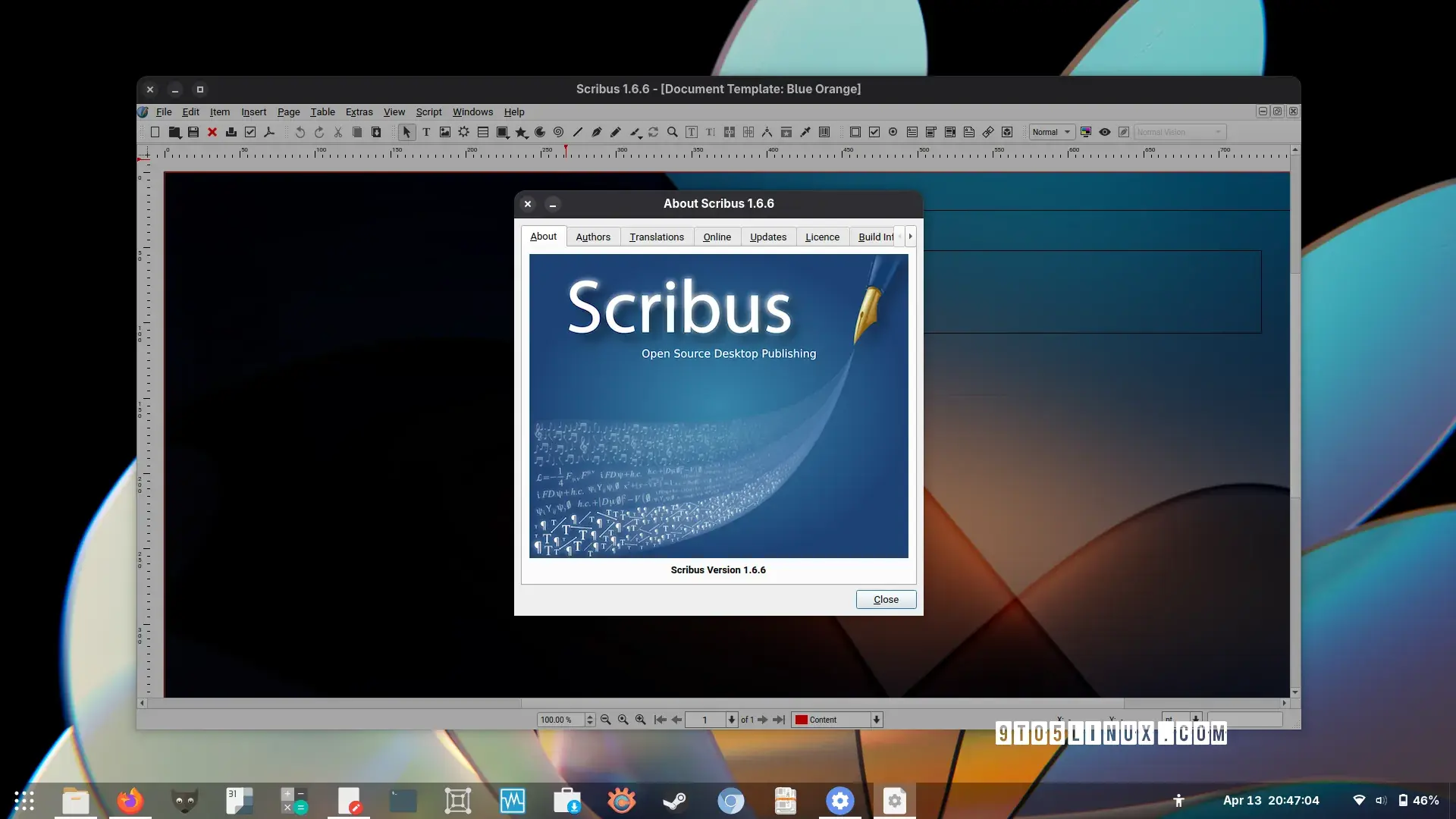Select the Insert Table tool

click(x=483, y=132)
